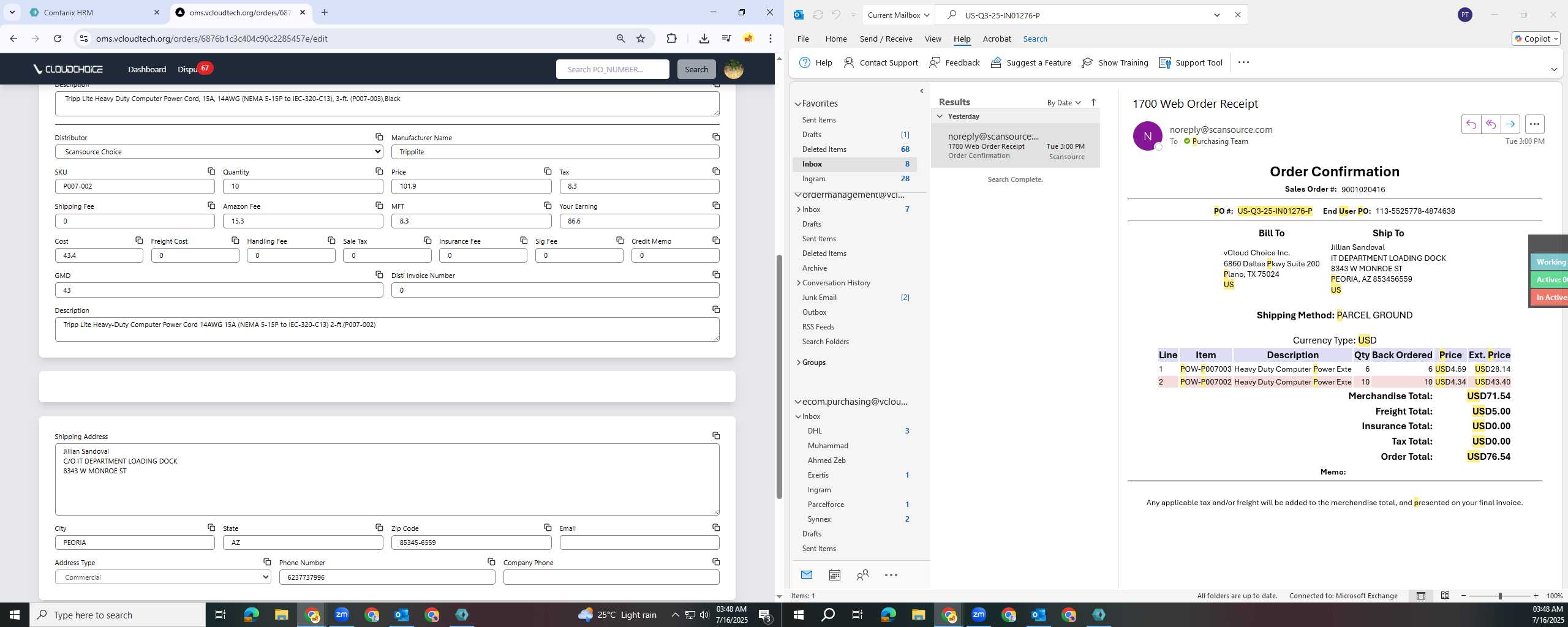Copy the SKU field value
1568x627 pixels.
[211, 171]
